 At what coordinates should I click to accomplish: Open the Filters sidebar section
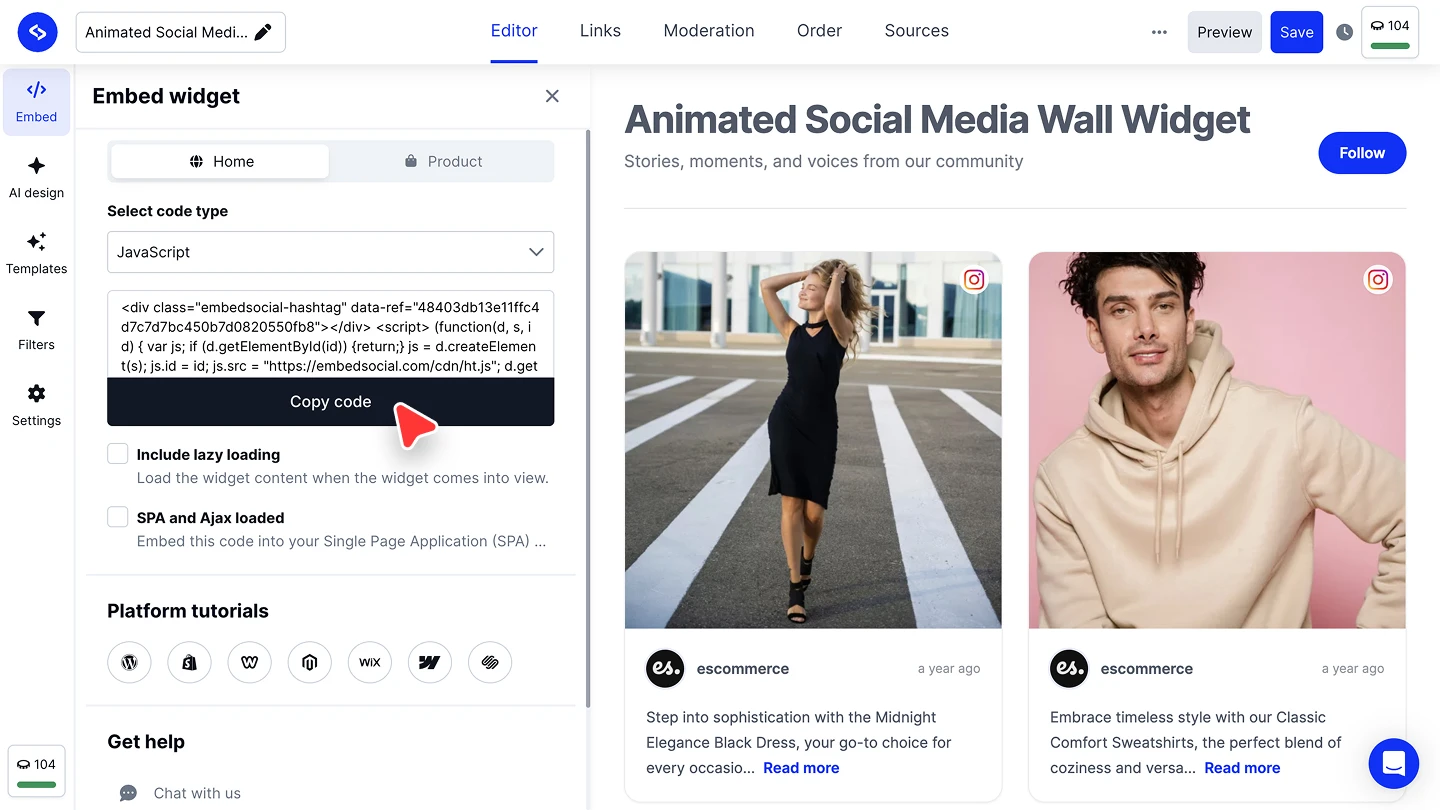pyautogui.click(x=36, y=330)
